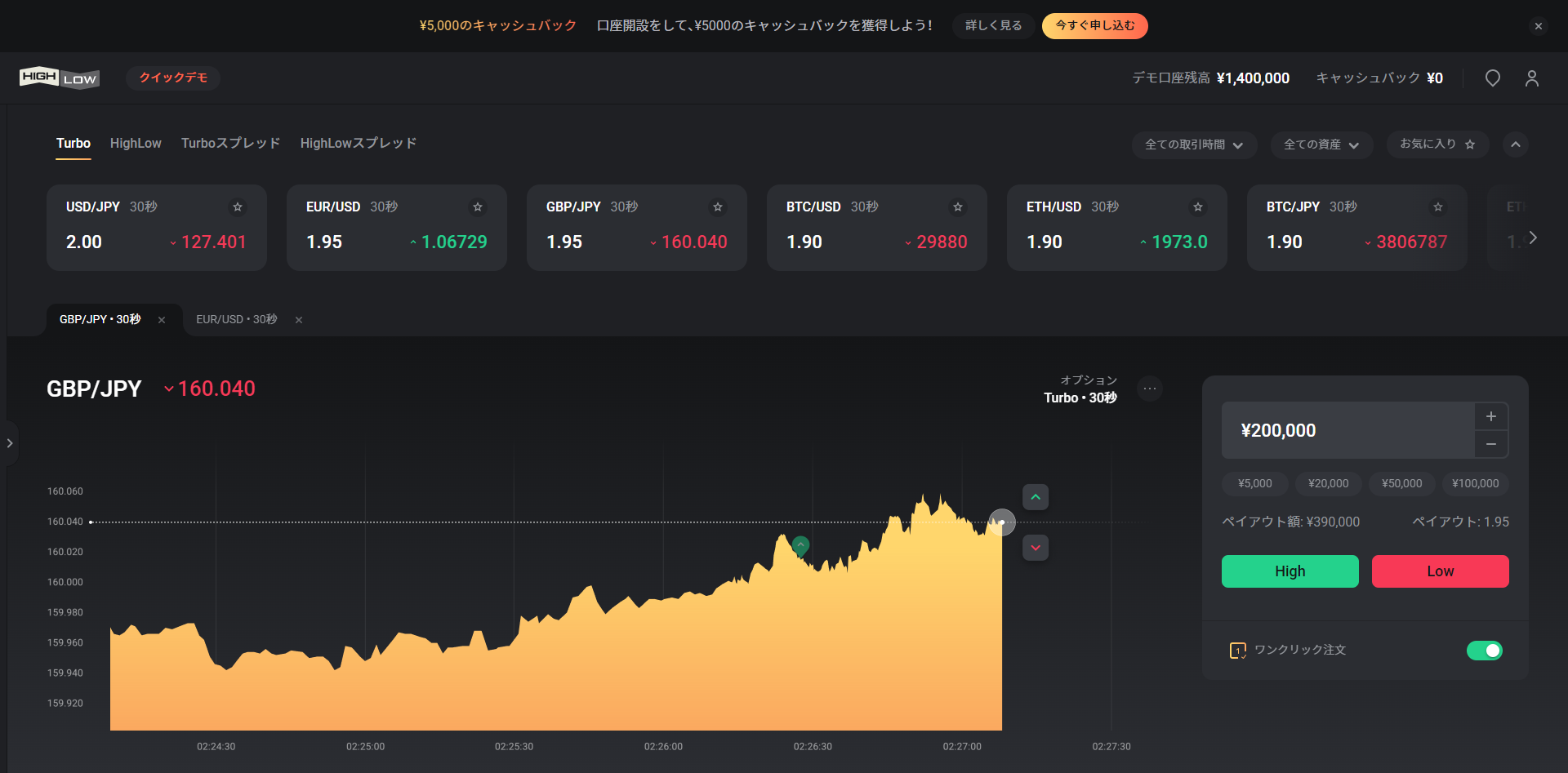This screenshot has width=1568, height=773.
Task: Open the 全ての資産 dropdown
Action: pyautogui.click(x=1321, y=144)
